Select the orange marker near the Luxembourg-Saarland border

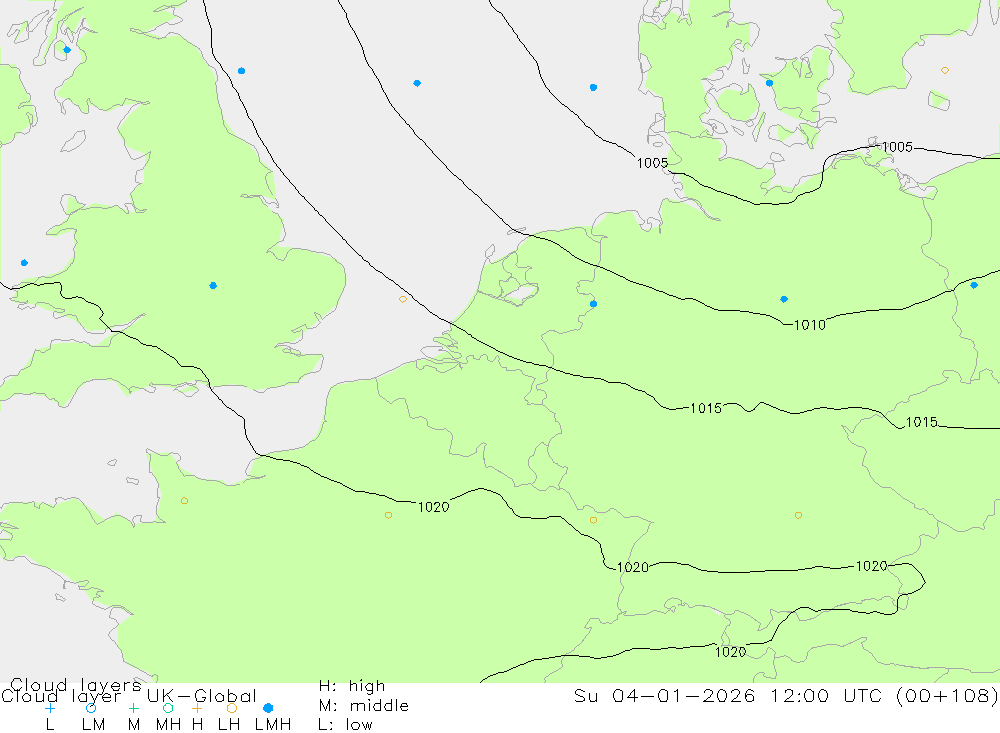click(x=593, y=520)
